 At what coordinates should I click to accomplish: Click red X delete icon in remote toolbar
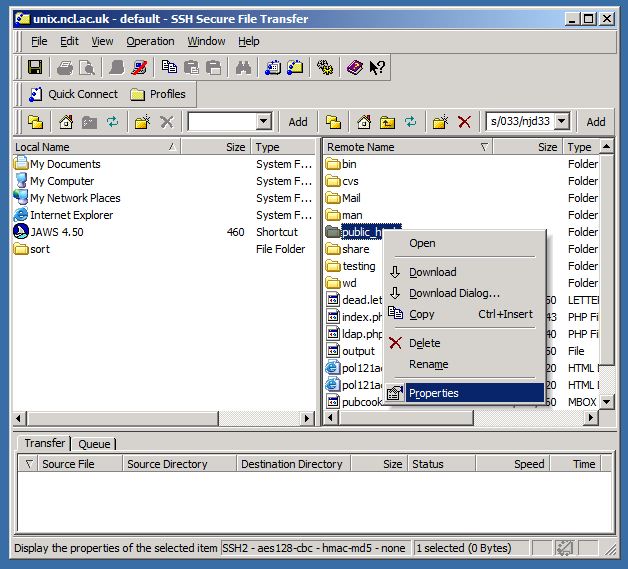(x=464, y=122)
